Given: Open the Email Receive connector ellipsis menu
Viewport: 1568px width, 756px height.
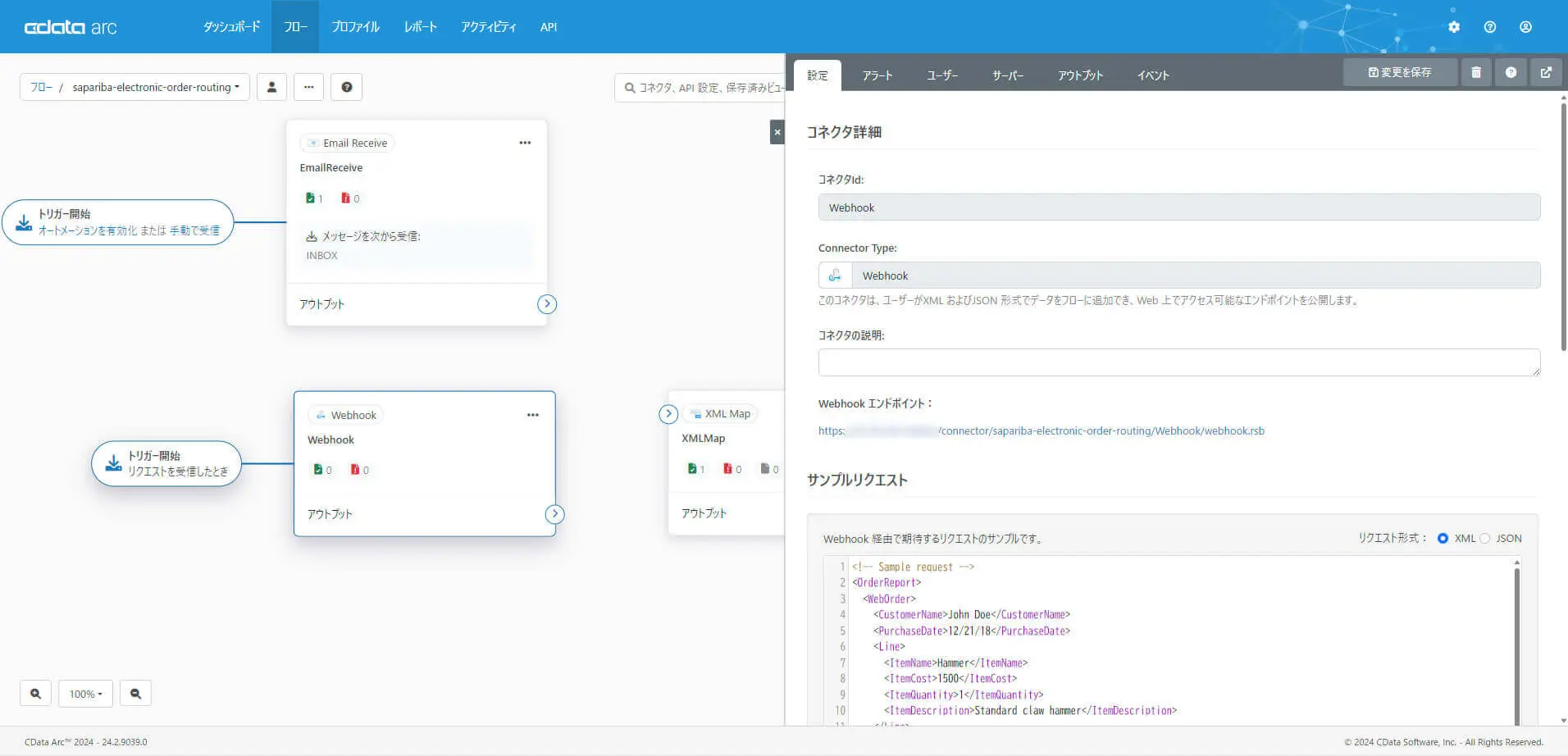Looking at the screenshot, I should [525, 143].
